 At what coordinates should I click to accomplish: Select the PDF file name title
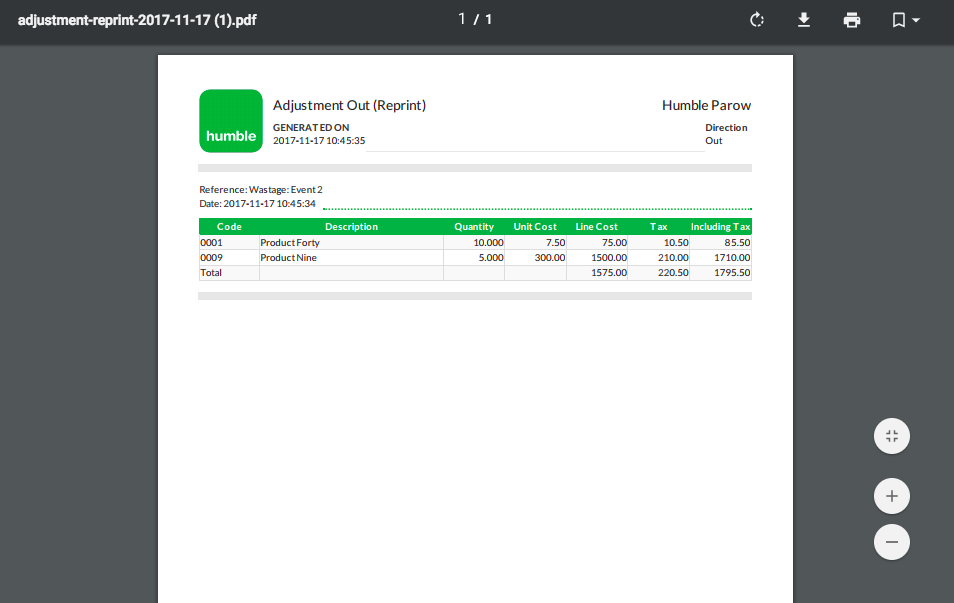[137, 20]
